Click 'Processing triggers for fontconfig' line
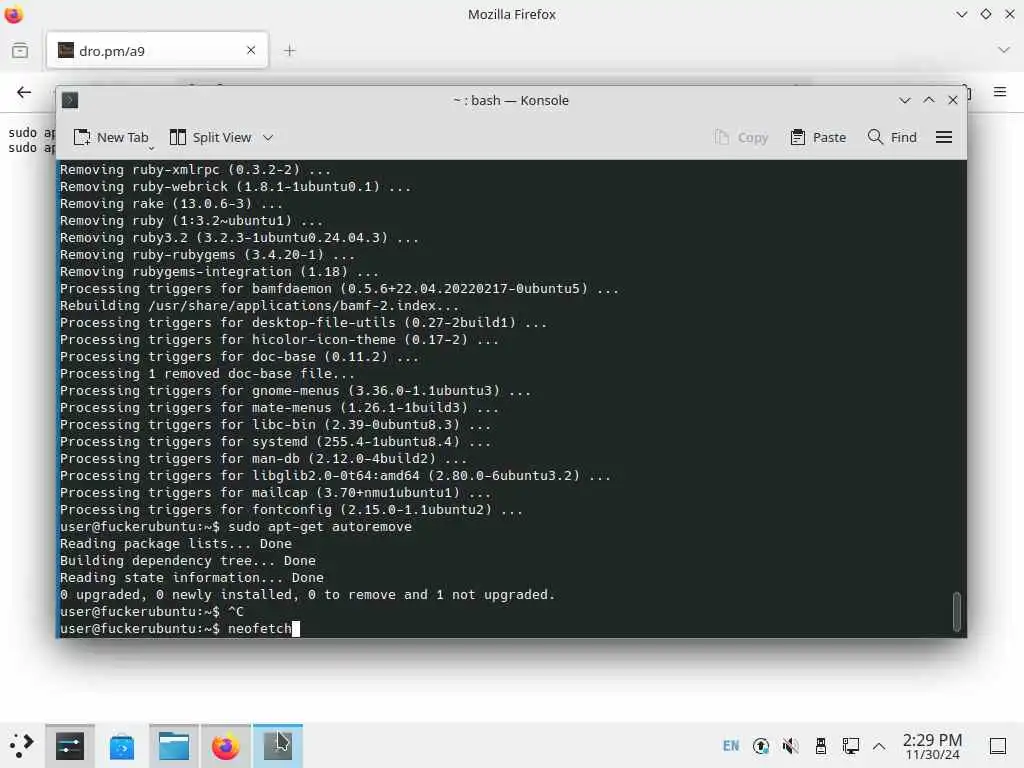The width and height of the screenshot is (1024, 768). pos(291,509)
